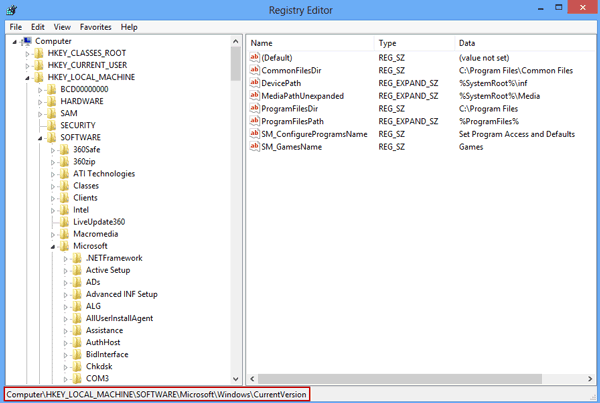Select the AuthHost key label
Viewport: 600px width, 403px height.
[103, 343]
